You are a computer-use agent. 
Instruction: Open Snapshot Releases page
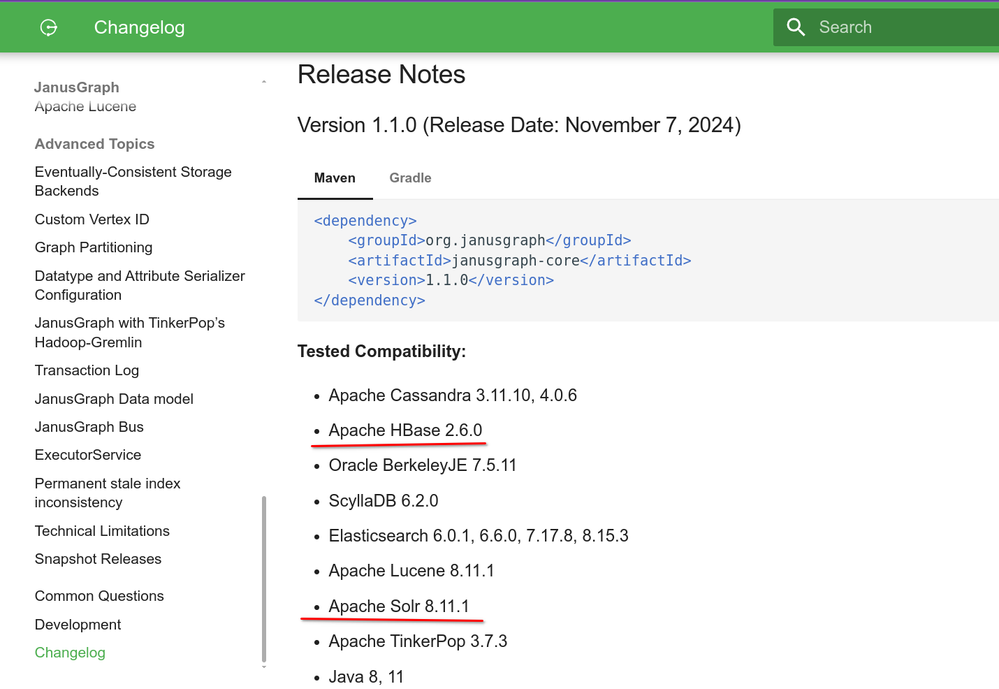click(x=98, y=559)
